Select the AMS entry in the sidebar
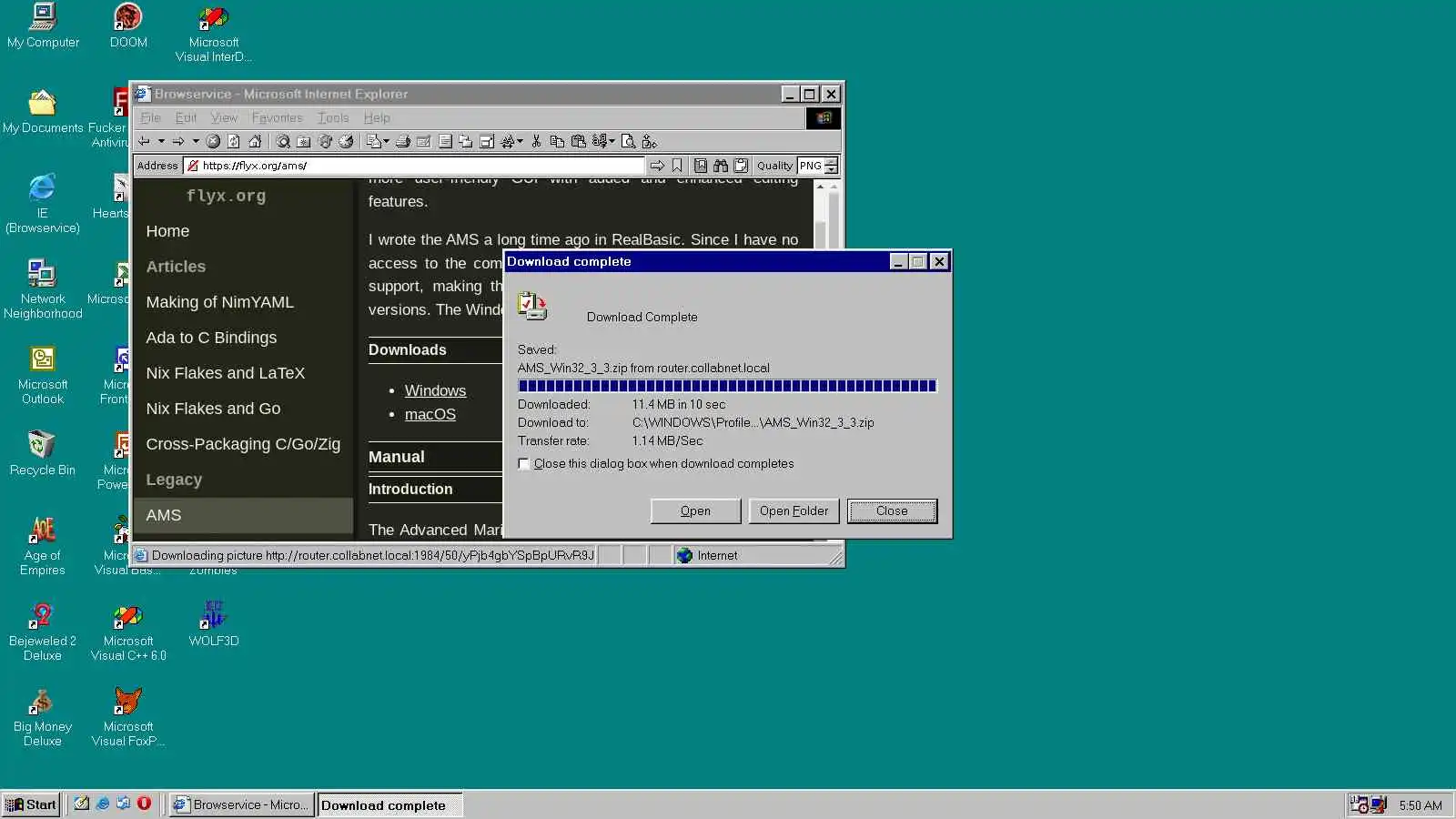1456x819 pixels. pyautogui.click(x=243, y=515)
